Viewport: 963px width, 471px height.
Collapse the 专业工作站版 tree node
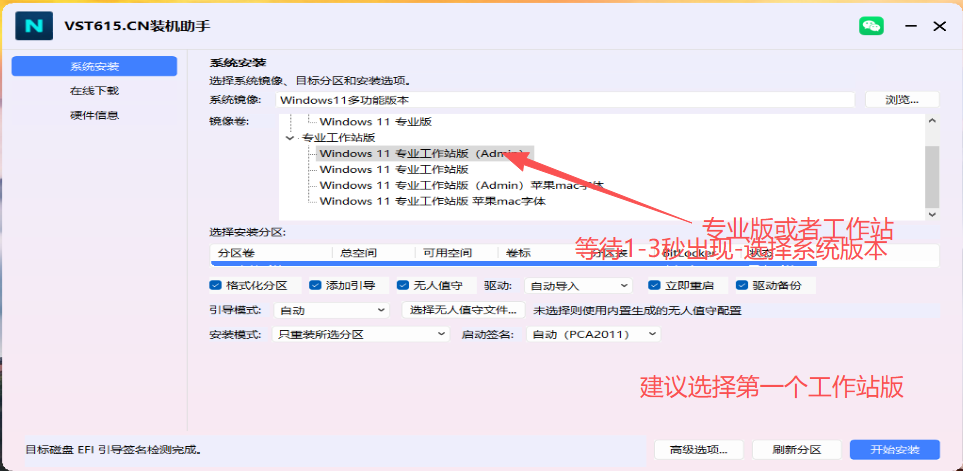(290, 138)
